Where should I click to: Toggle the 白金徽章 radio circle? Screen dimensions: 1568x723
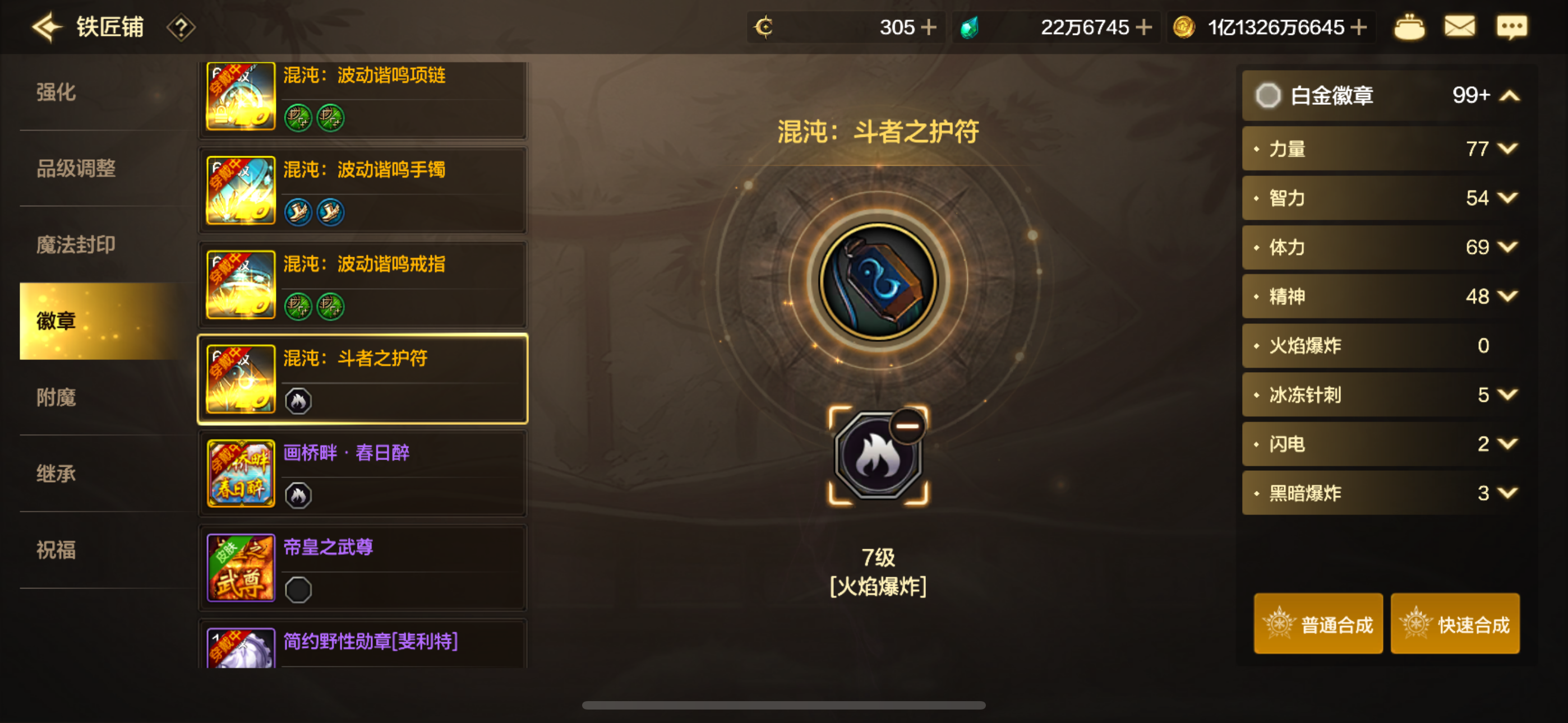pyautogui.click(x=1268, y=95)
